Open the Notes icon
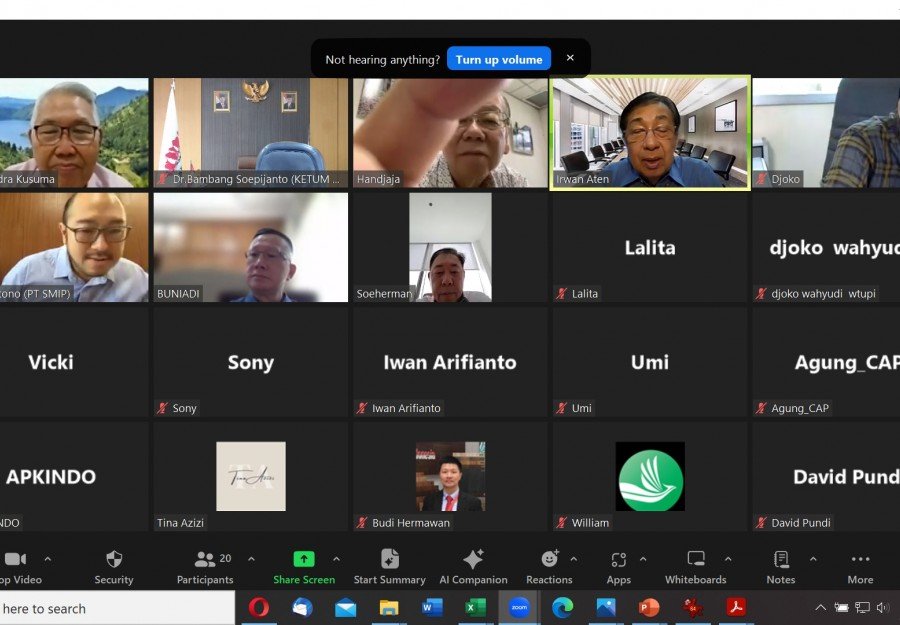Viewport: 900px width, 625px height. click(x=781, y=559)
